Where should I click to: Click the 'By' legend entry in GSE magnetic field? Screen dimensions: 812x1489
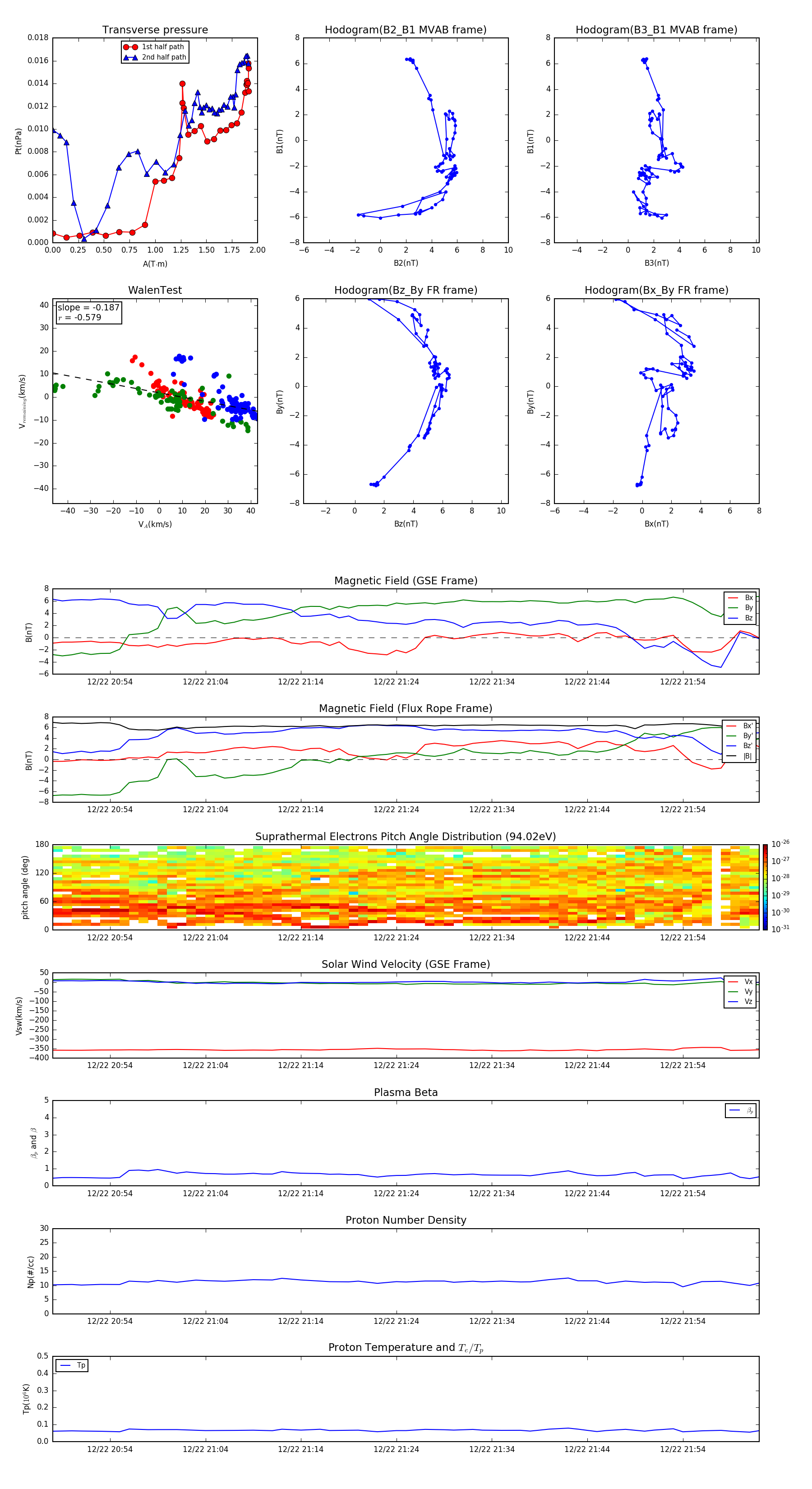(740, 608)
